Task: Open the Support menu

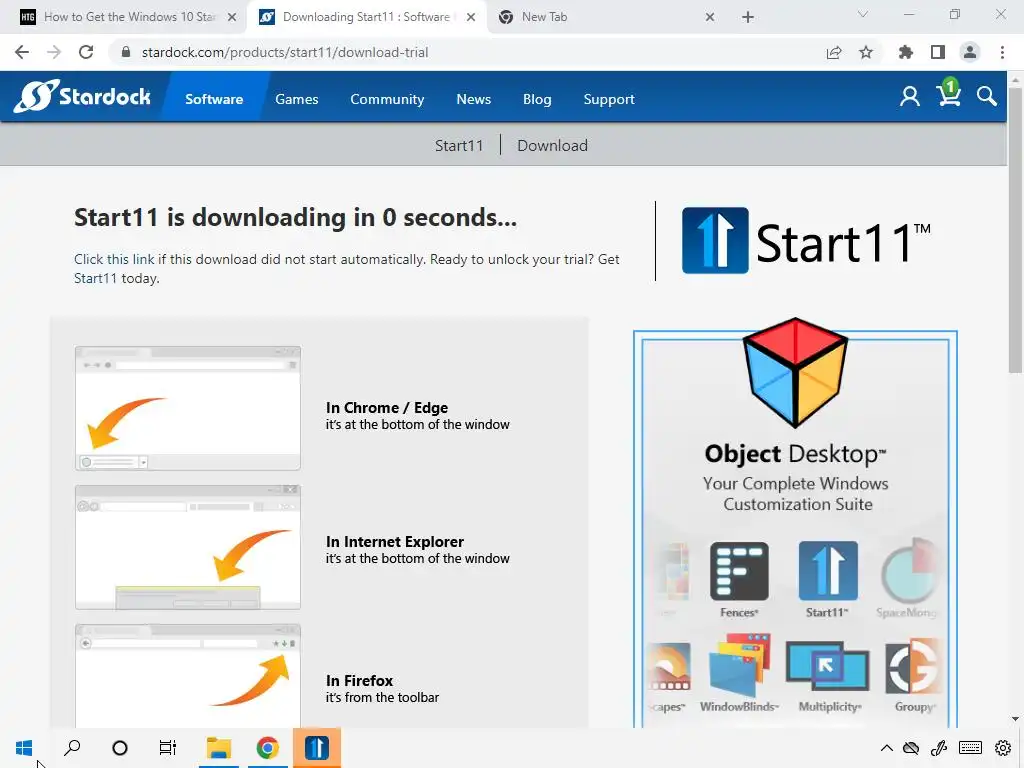Action: coord(609,99)
